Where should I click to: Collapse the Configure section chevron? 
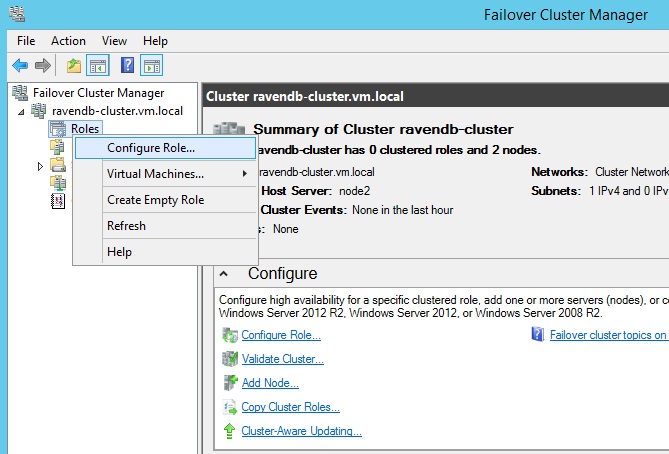(224, 274)
